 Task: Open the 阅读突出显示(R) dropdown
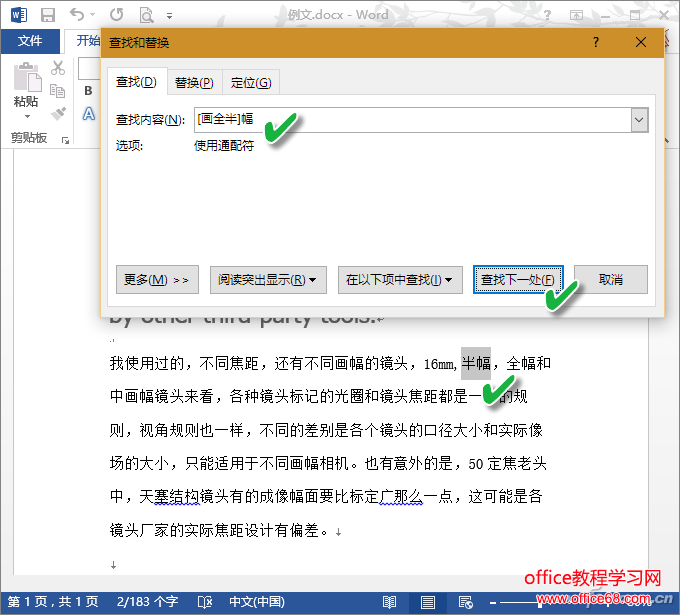click(268, 280)
